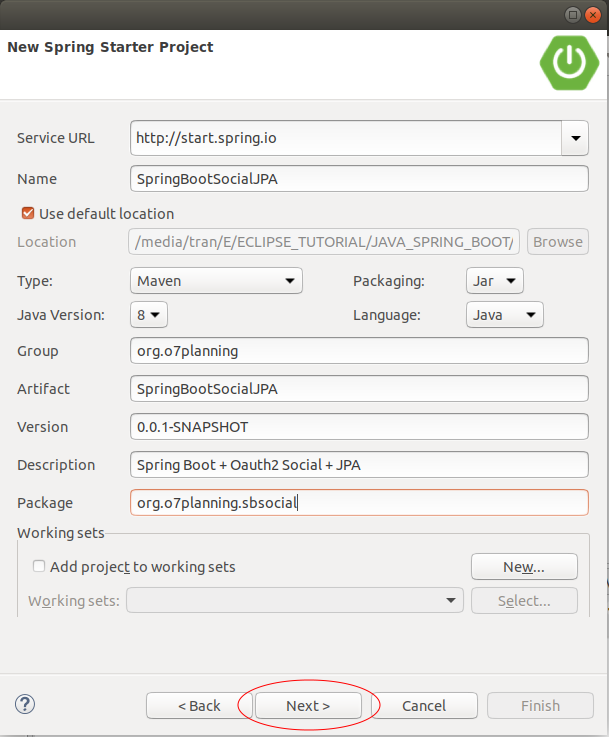Screen dimensions: 609x737
Task: Open the Language Java dropdown
Action: (505, 315)
